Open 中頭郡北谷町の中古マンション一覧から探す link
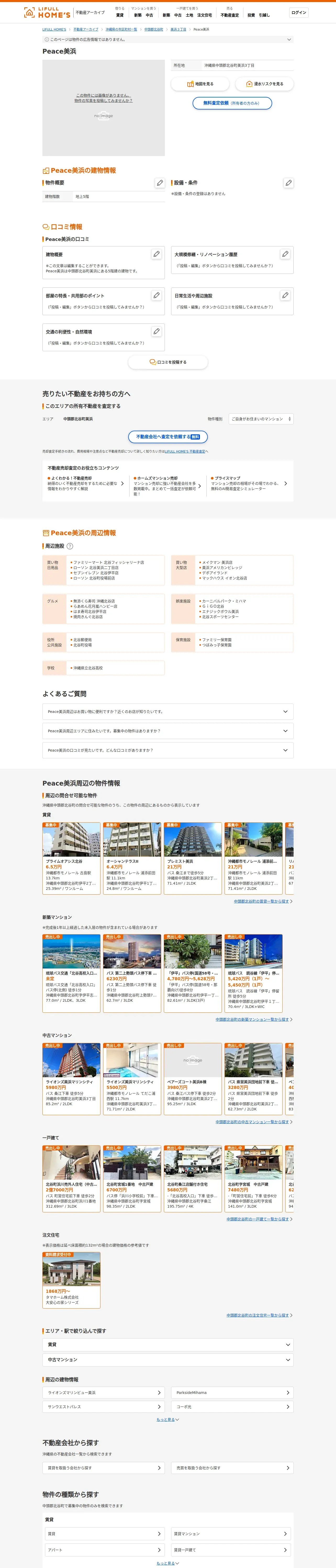 point(252,1122)
